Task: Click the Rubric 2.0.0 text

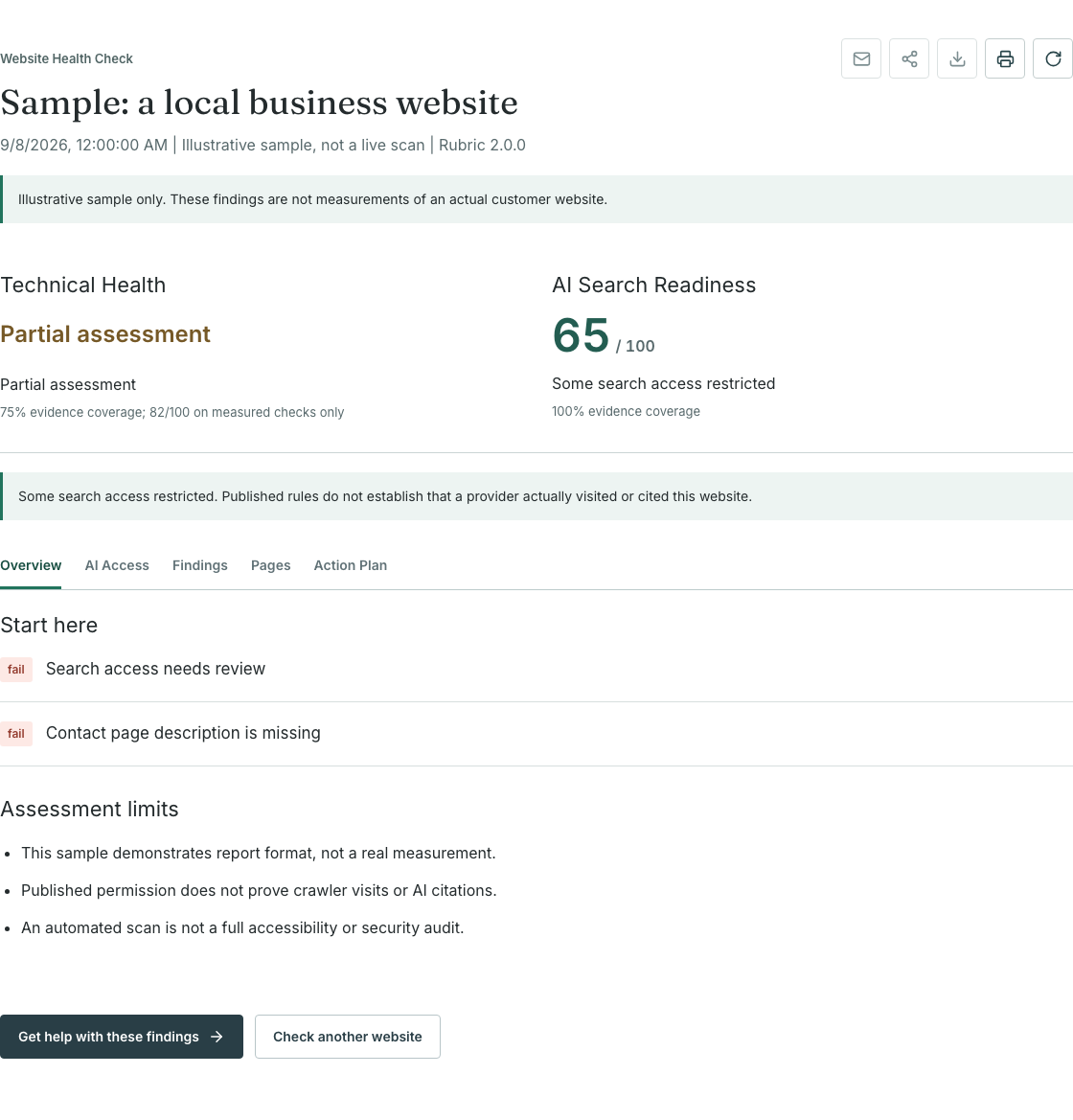Action: [x=482, y=145]
